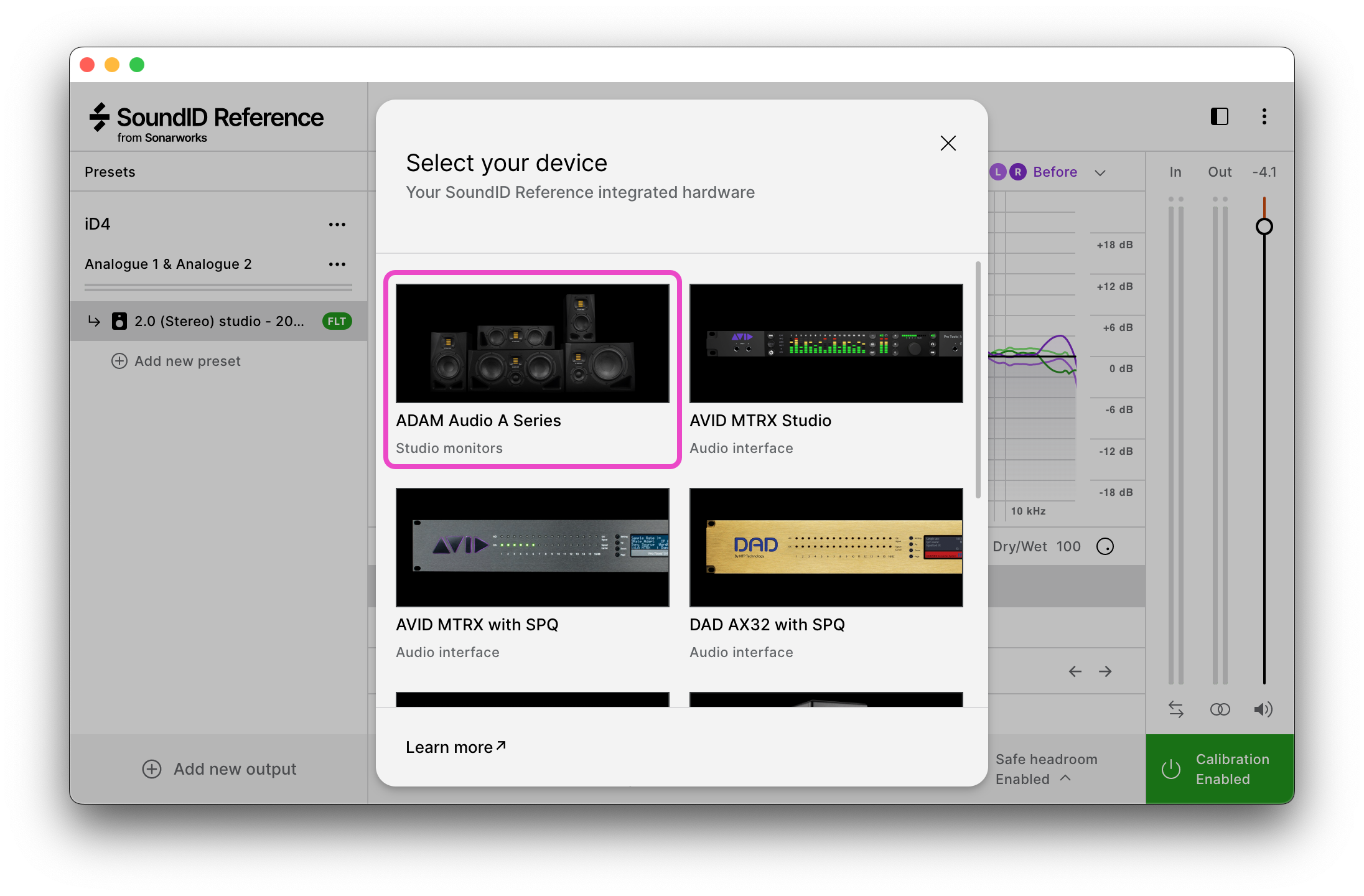This screenshot has width=1364, height=896.
Task: Toggle the Left channel L indicator
Action: [998, 172]
